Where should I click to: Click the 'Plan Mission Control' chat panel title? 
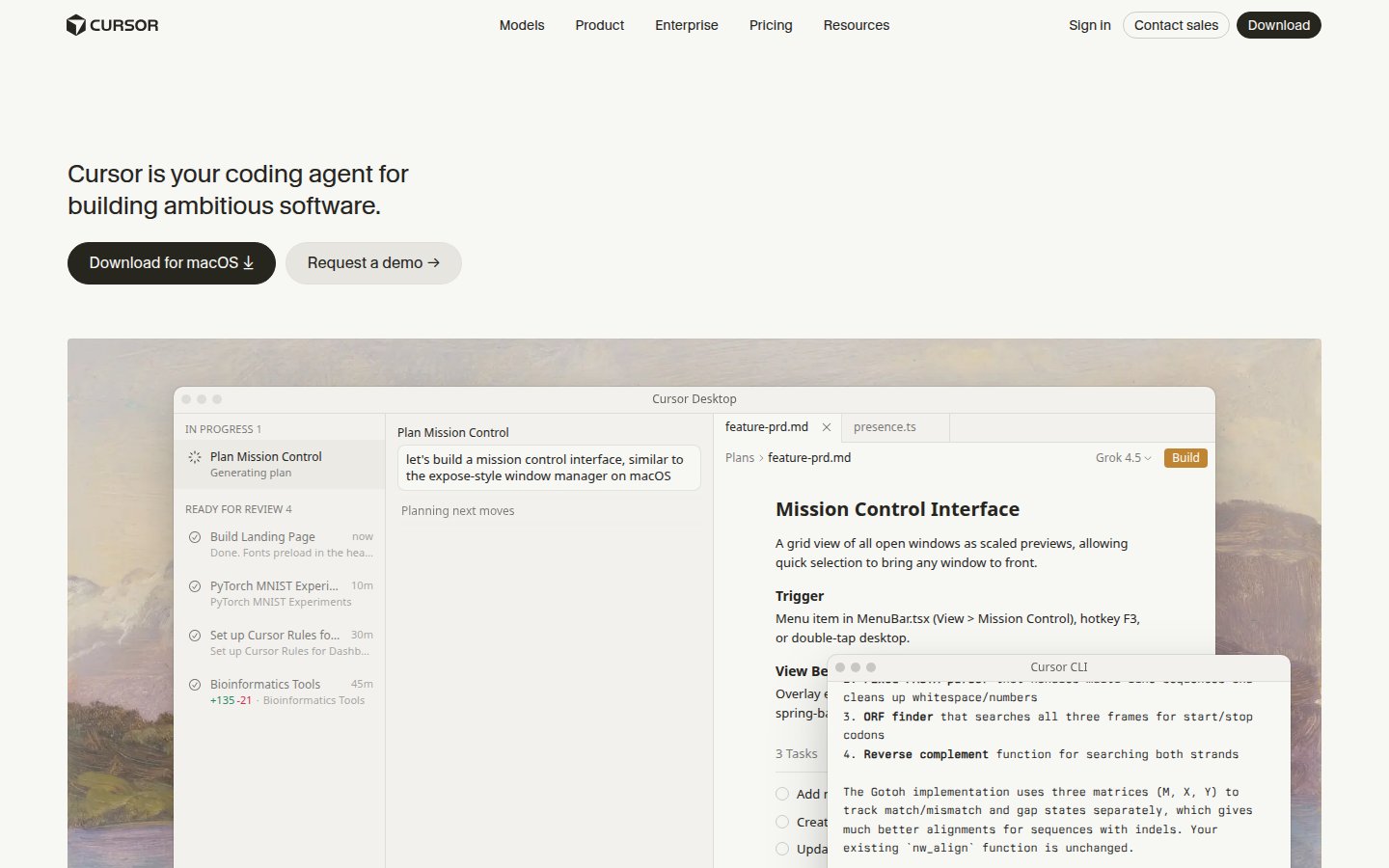pos(453,433)
